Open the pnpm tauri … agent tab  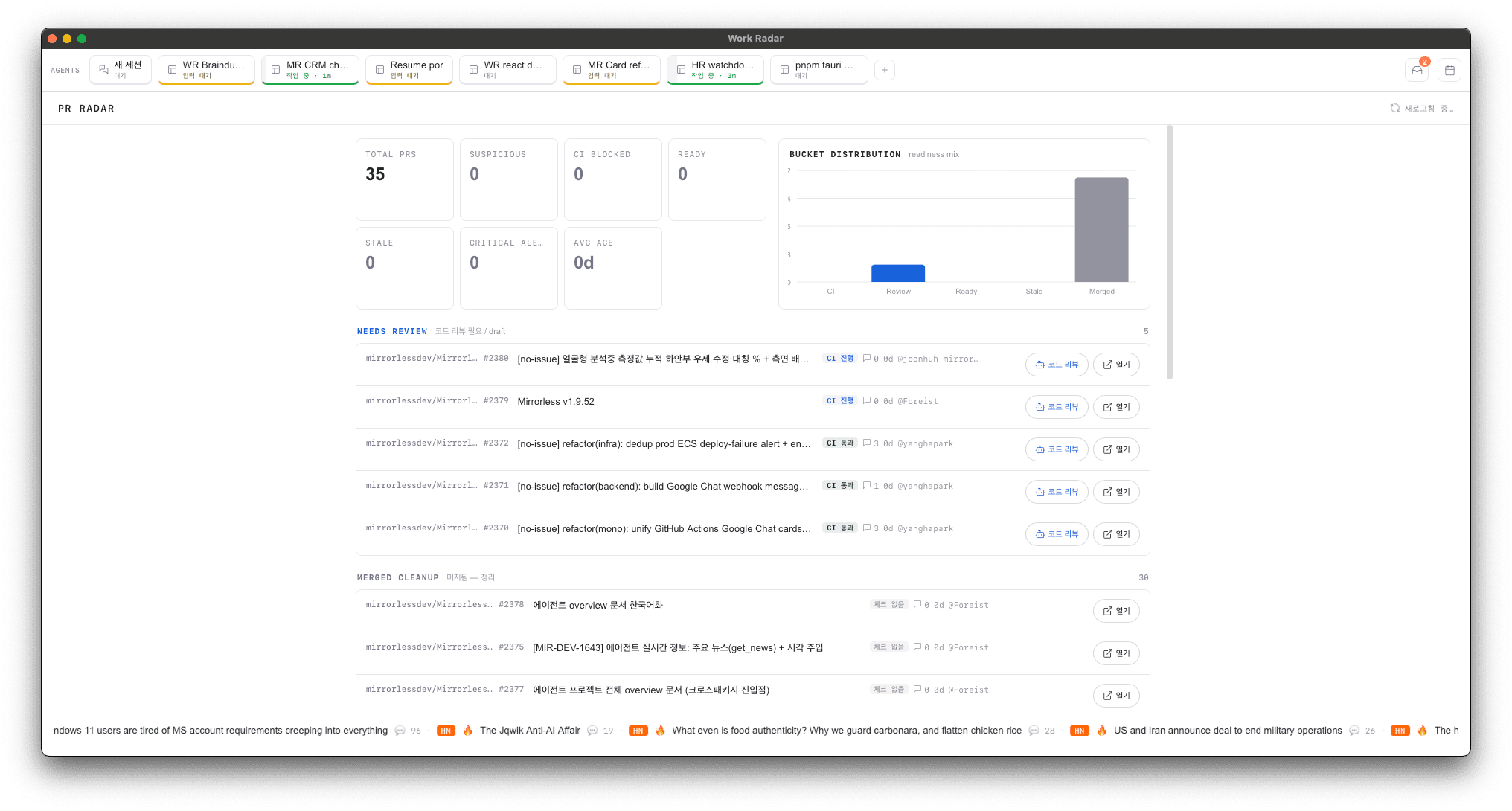click(x=819, y=70)
